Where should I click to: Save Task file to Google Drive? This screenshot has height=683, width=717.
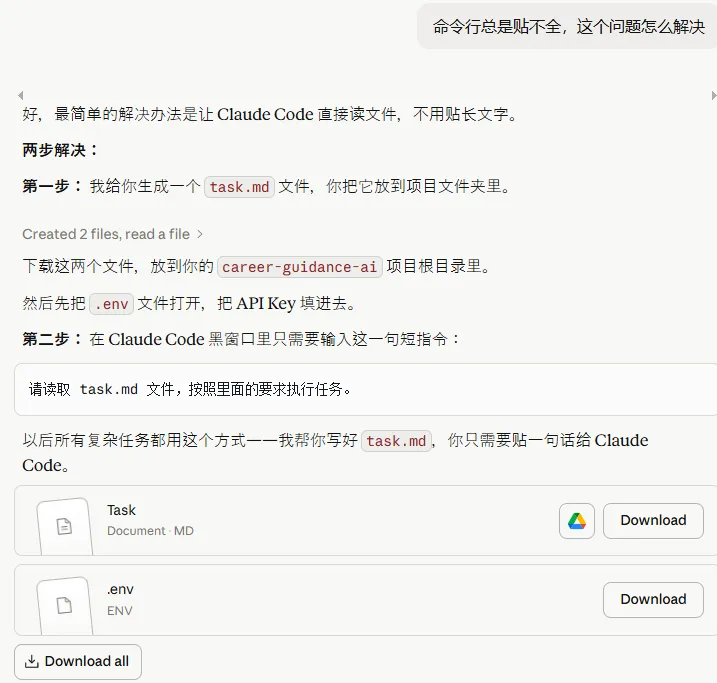click(x=577, y=521)
